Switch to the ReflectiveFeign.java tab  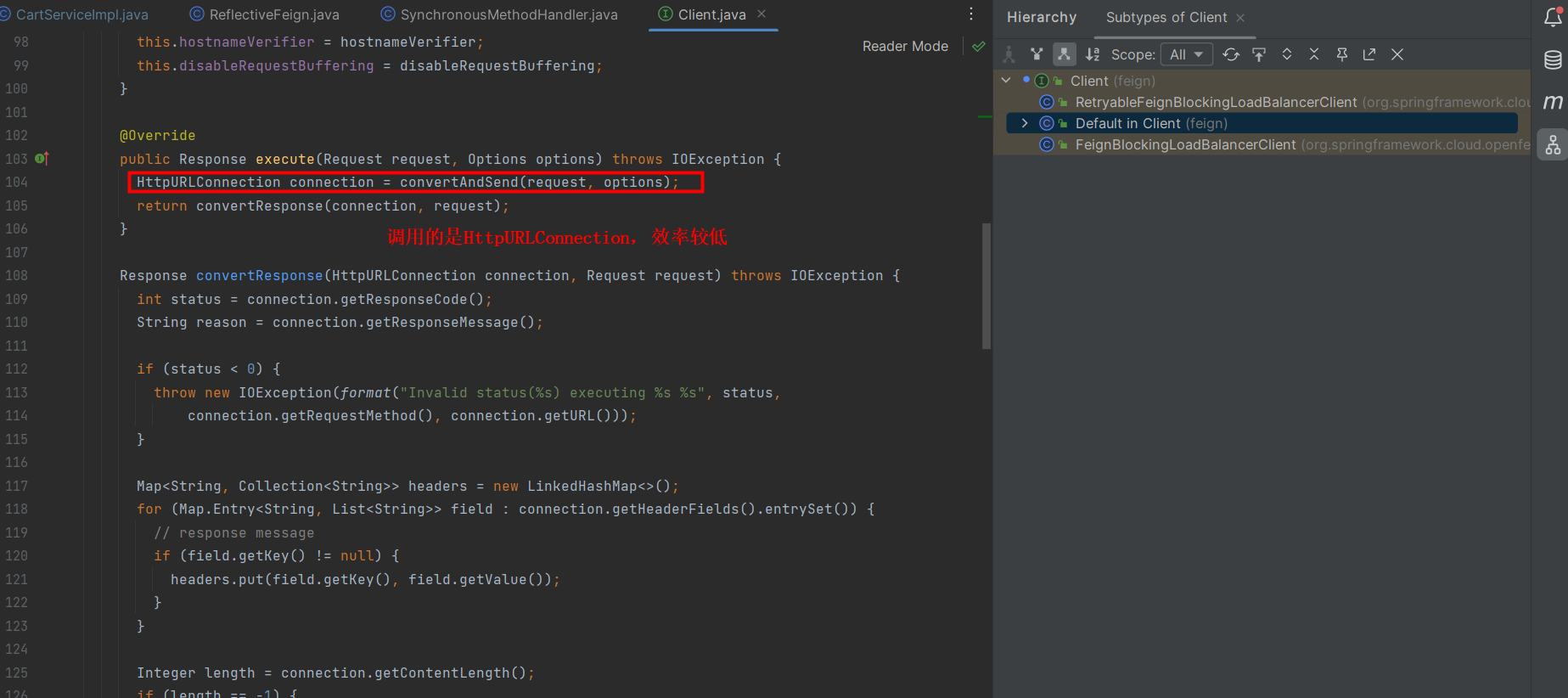coord(273,14)
